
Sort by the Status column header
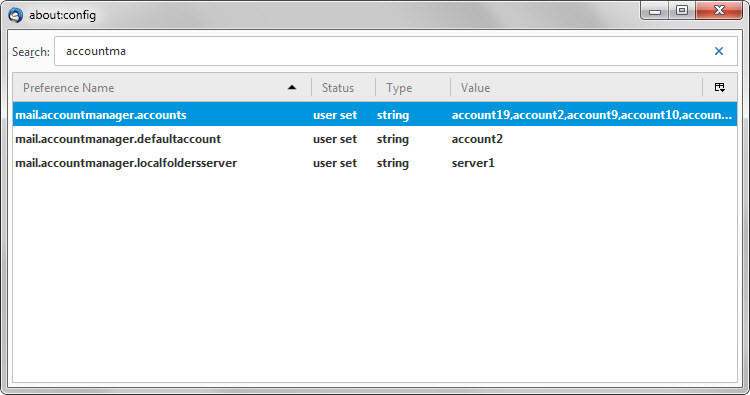pyautogui.click(x=343, y=88)
